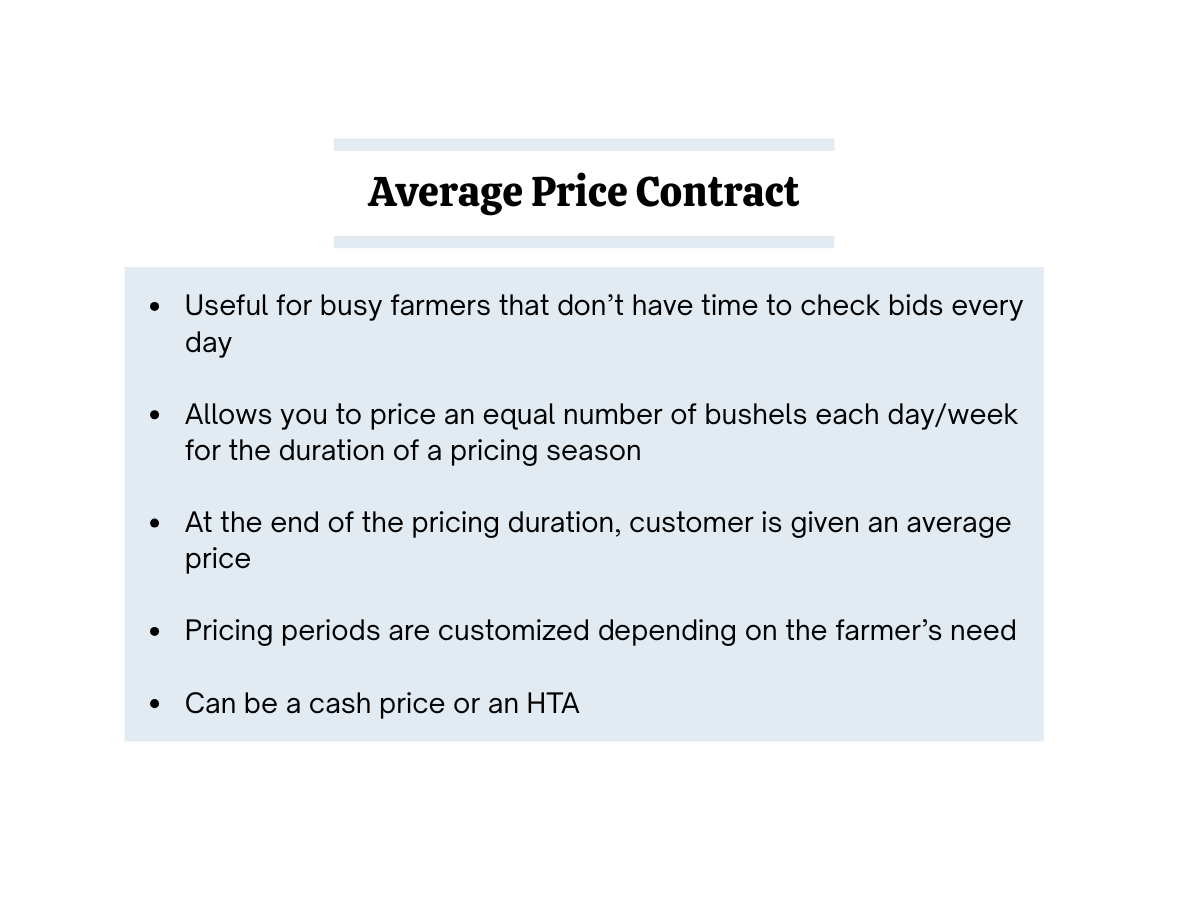Click the light blue bar above the title
The image size is (1200, 900).
click(584, 145)
